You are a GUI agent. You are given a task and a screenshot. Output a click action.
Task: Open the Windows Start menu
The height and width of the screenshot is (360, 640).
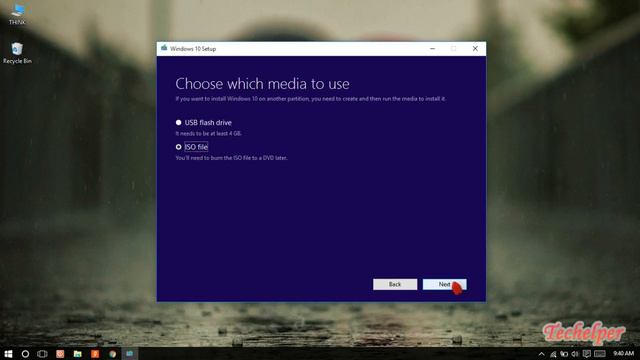tap(8, 354)
